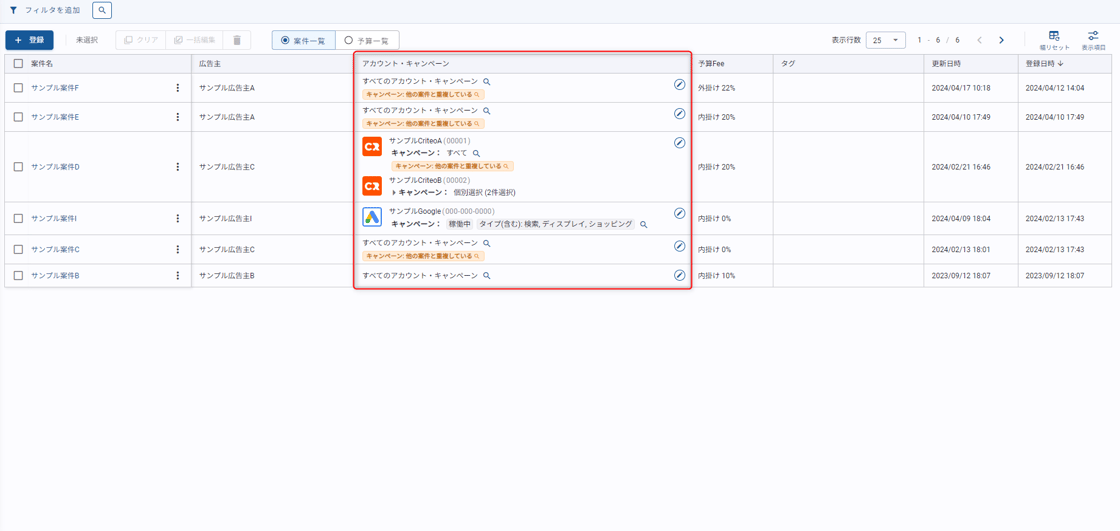Image resolution: width=1120 pixels, height=531 pixels.
Task: Sort by the 登録日時 column header
Action: point(1044,63)
